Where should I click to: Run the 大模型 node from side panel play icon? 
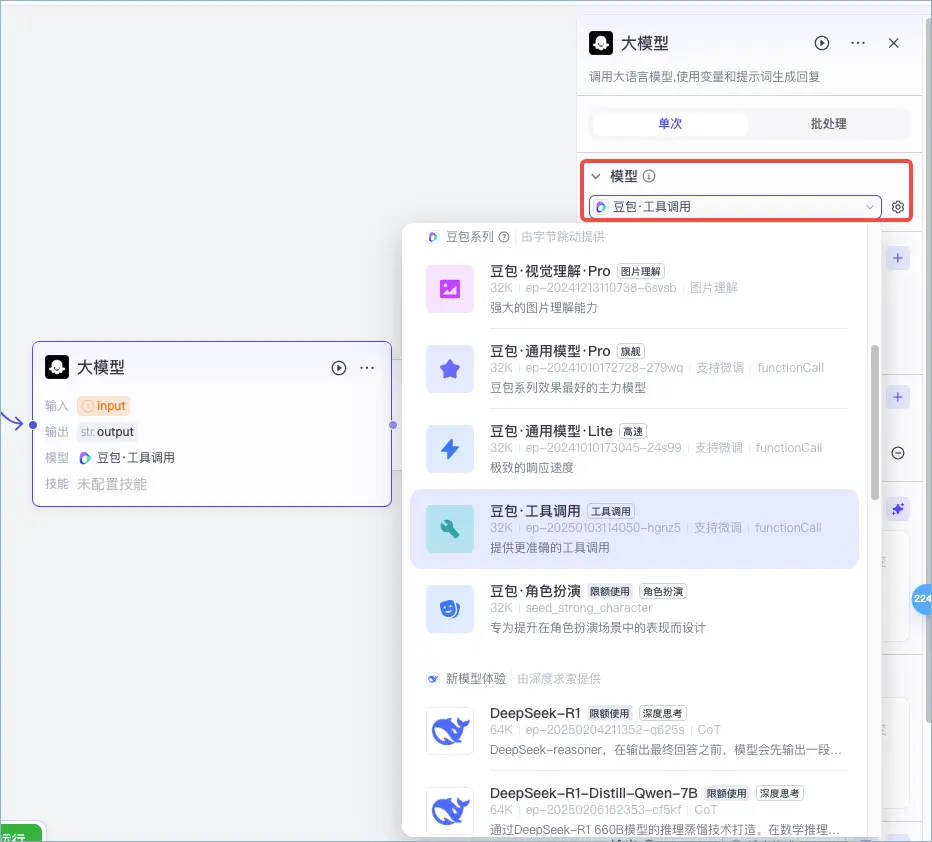click(821, 43)
